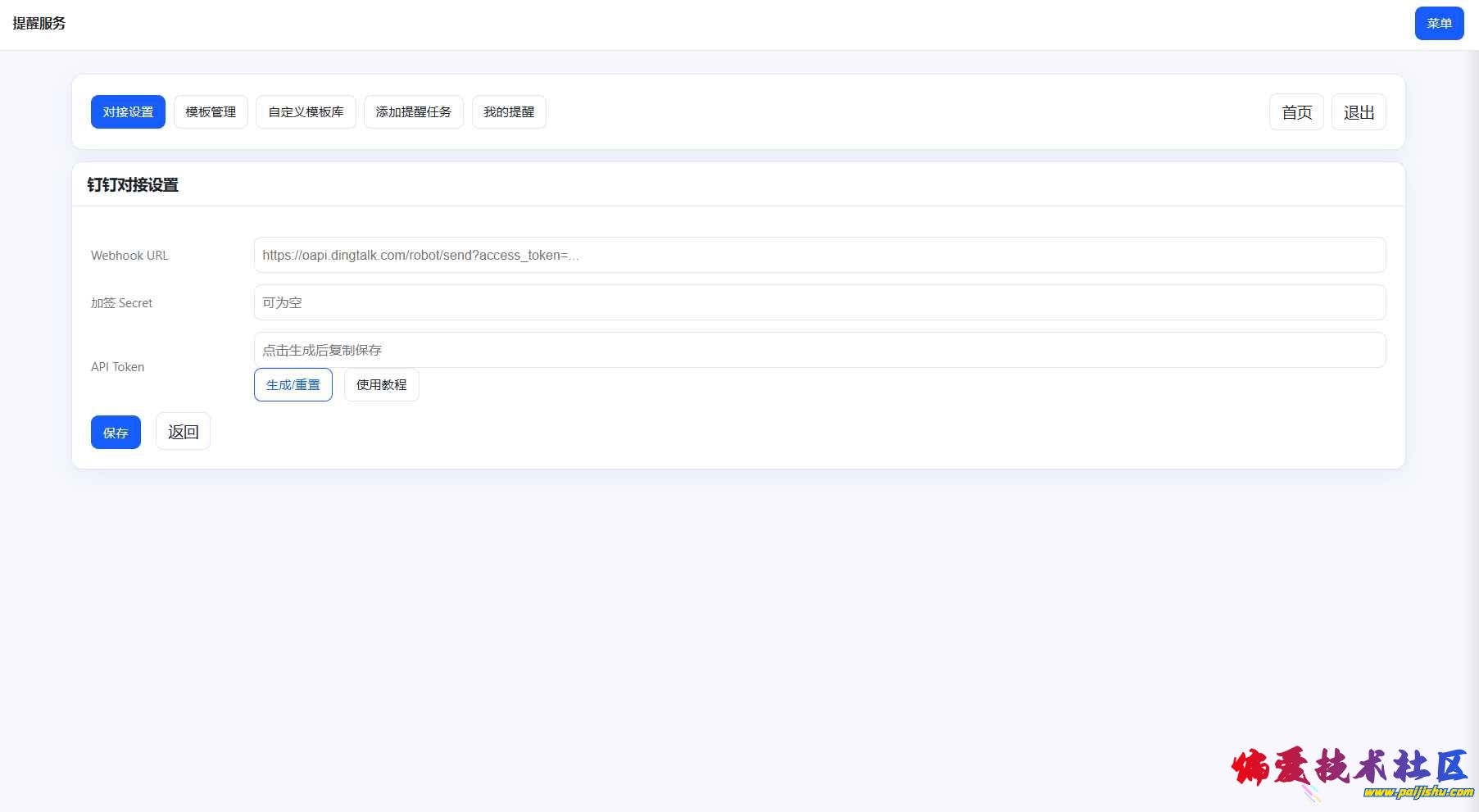Click the 返回 button

[183, 432]
